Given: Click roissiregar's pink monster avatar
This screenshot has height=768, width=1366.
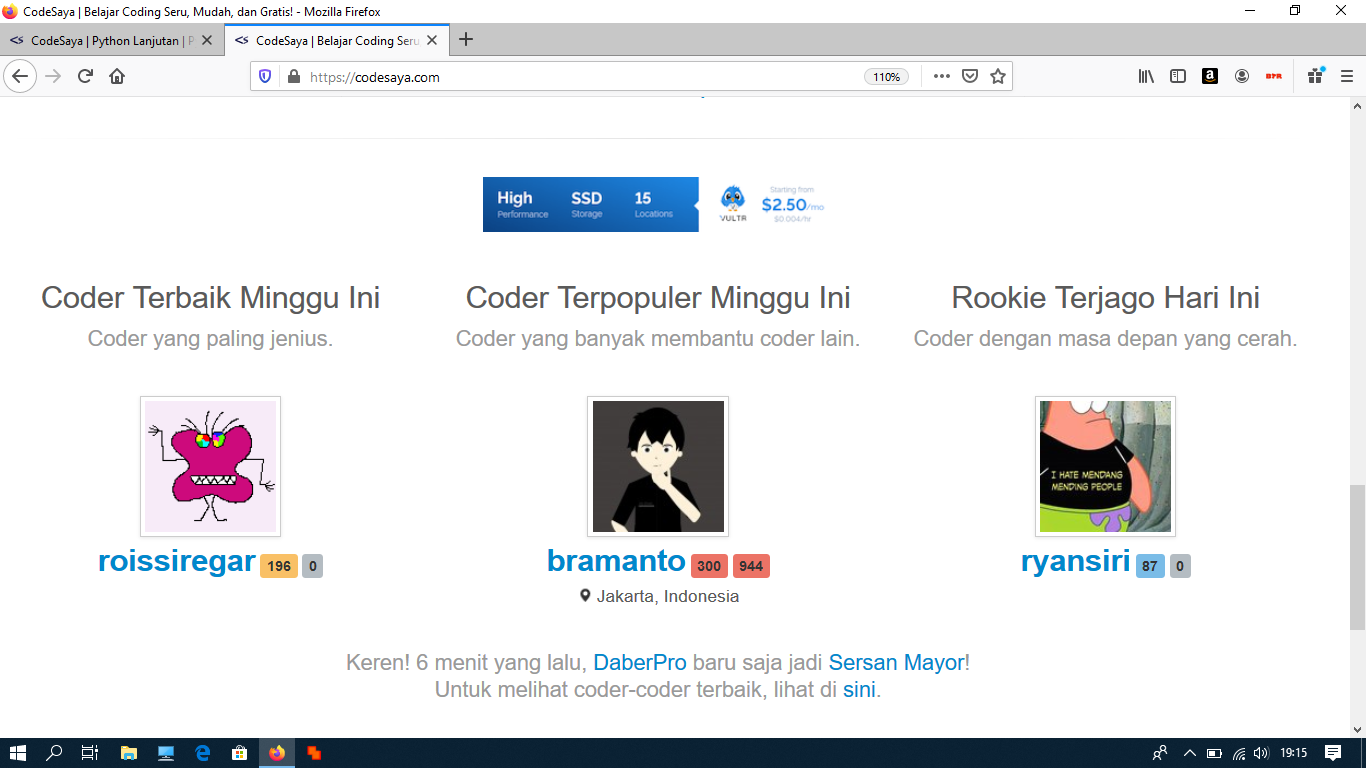Looking at the screenshot, I should point(210,466).
